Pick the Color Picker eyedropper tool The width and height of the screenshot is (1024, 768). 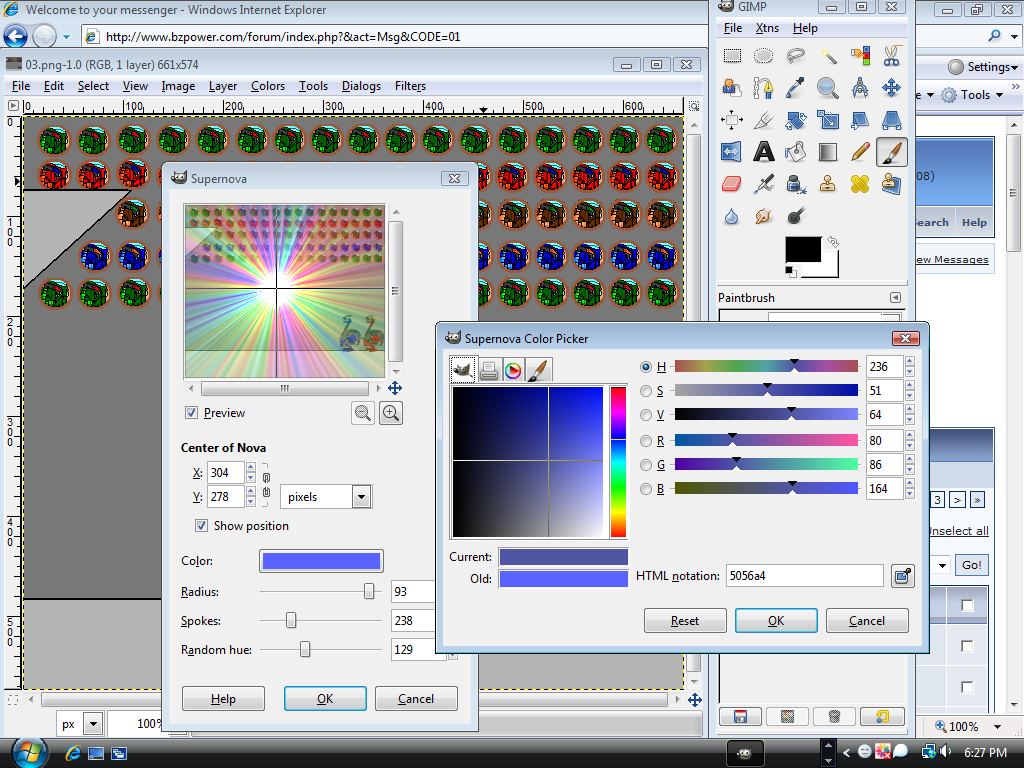796,88
